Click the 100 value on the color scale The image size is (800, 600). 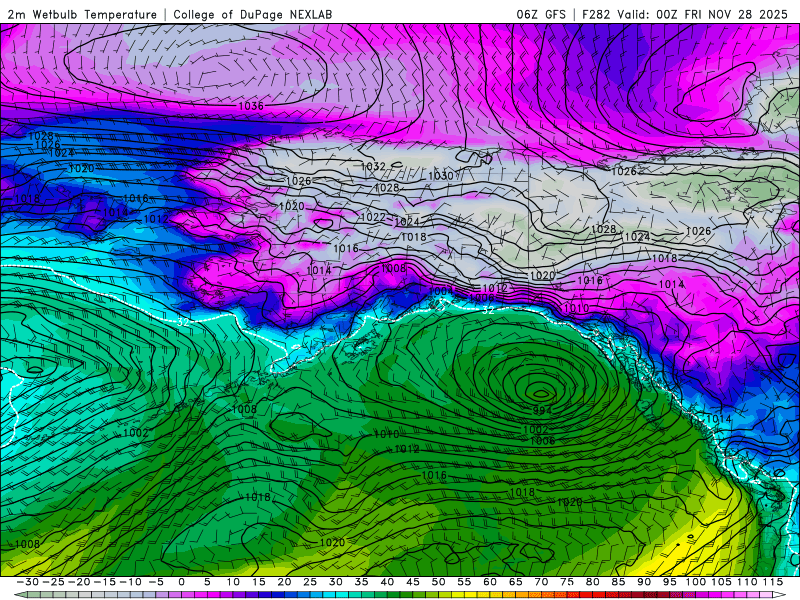695,582
